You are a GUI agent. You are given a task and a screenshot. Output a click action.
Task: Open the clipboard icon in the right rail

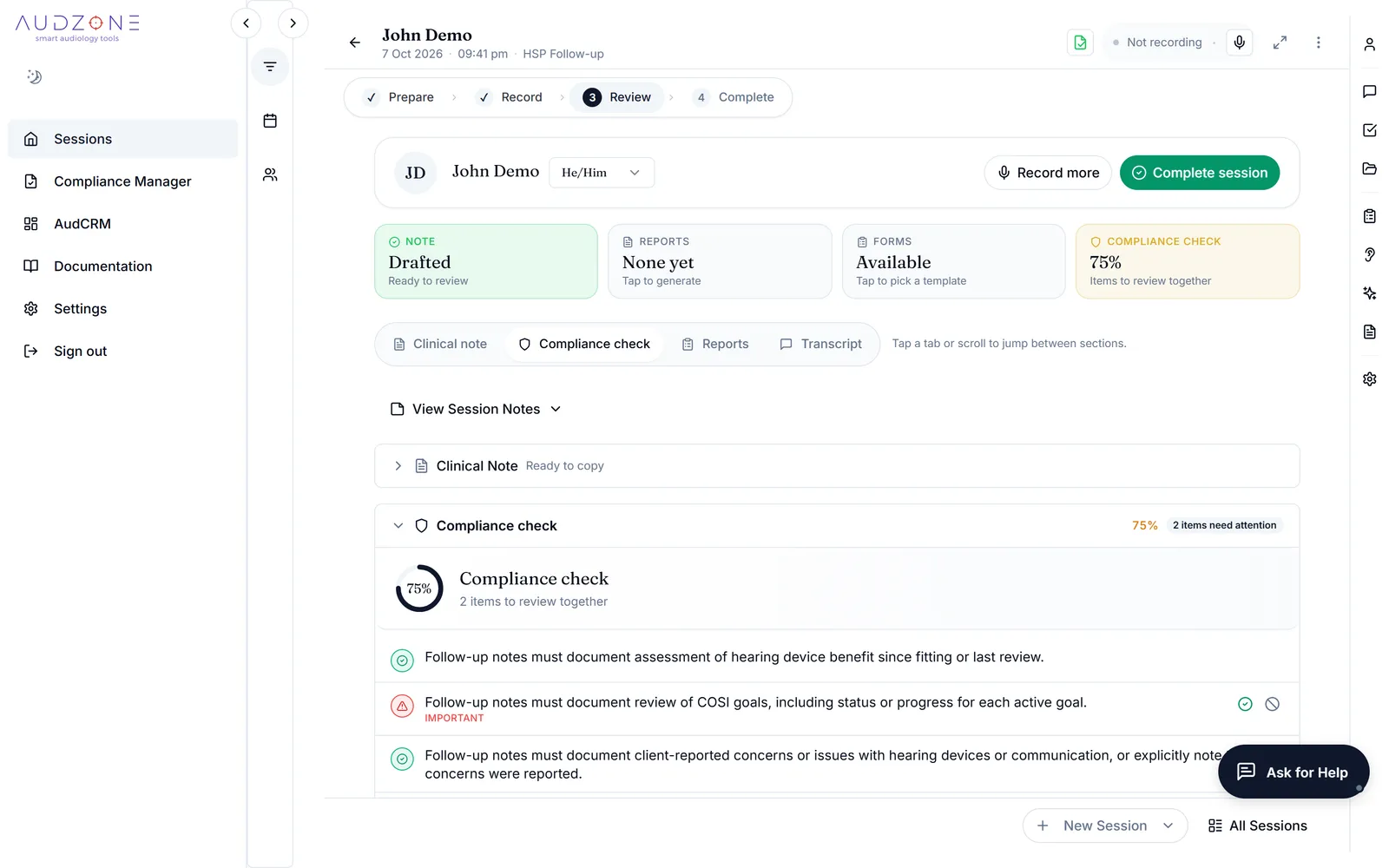click(x=1369, y=216)
